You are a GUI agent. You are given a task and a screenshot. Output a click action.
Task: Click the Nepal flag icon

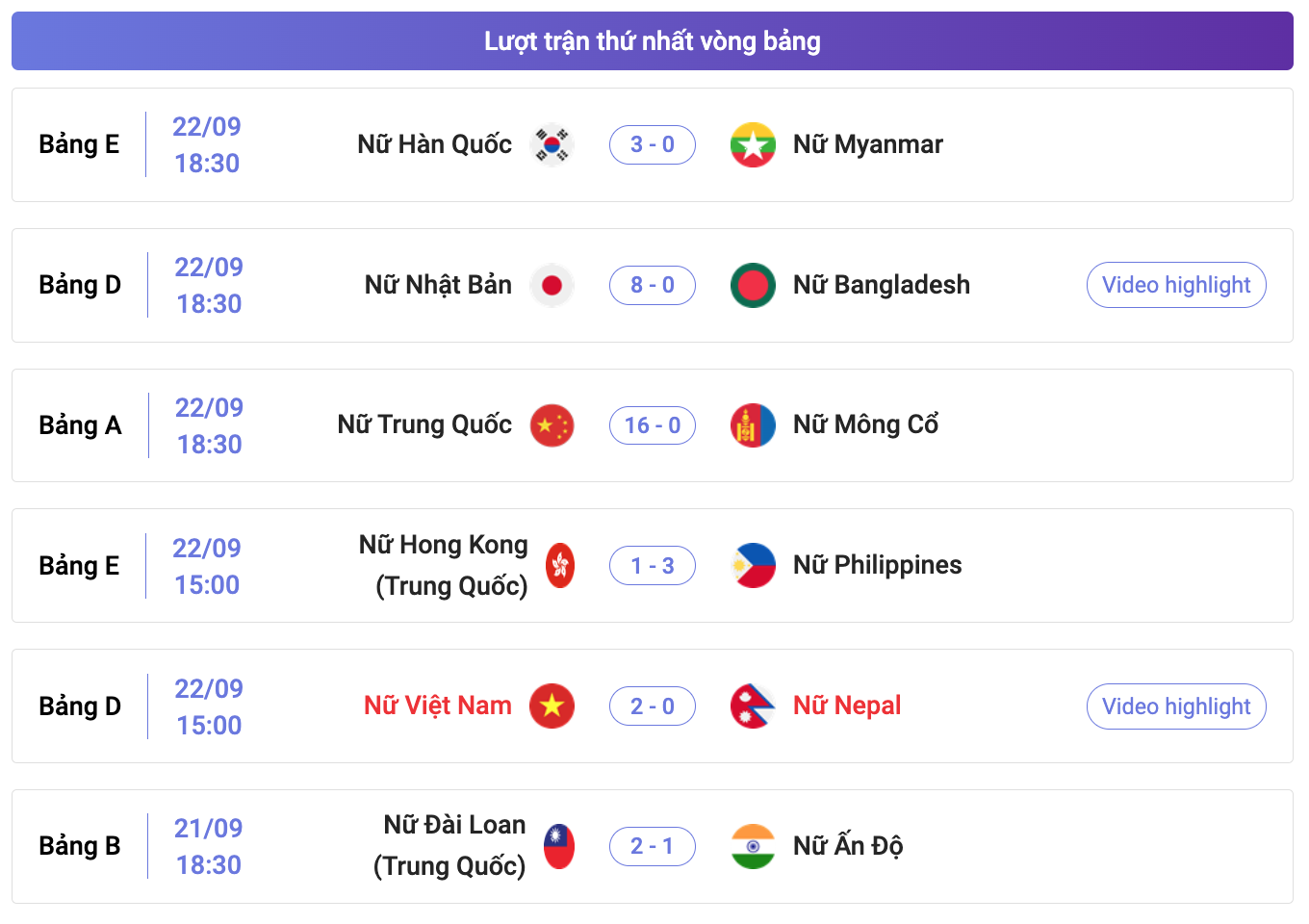pos(753,706)
